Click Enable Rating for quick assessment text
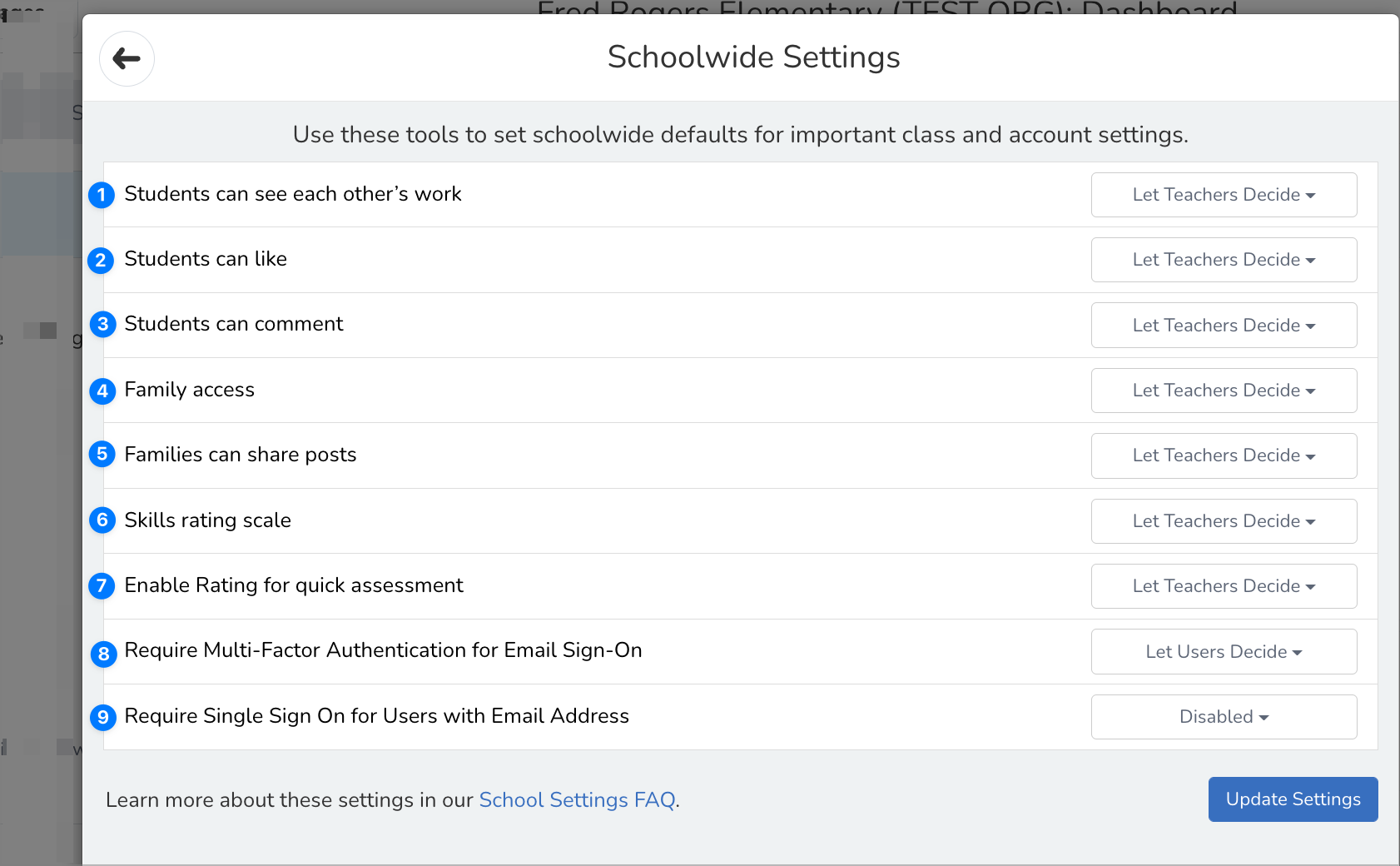1400x866 pixels. [294, 585]
